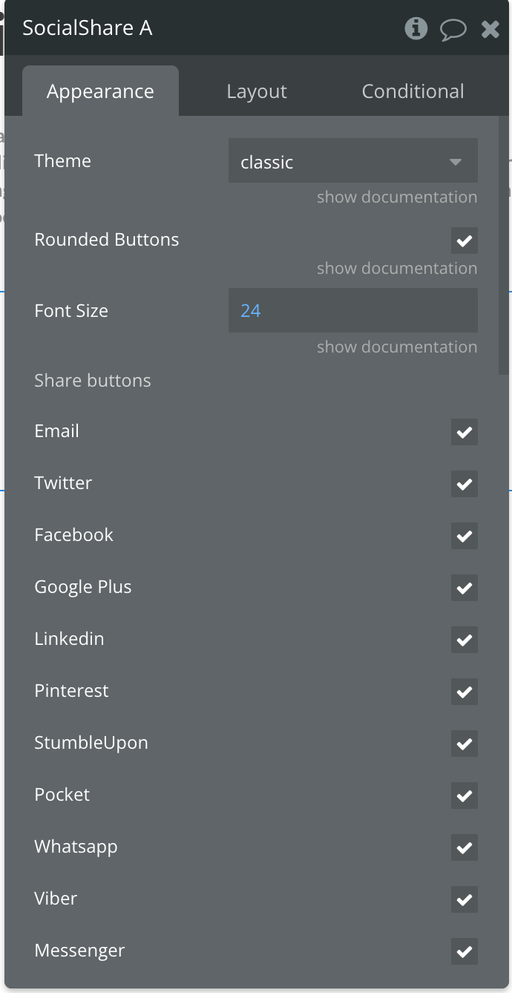Click the Theme dropdown arrow

(455, 162)
